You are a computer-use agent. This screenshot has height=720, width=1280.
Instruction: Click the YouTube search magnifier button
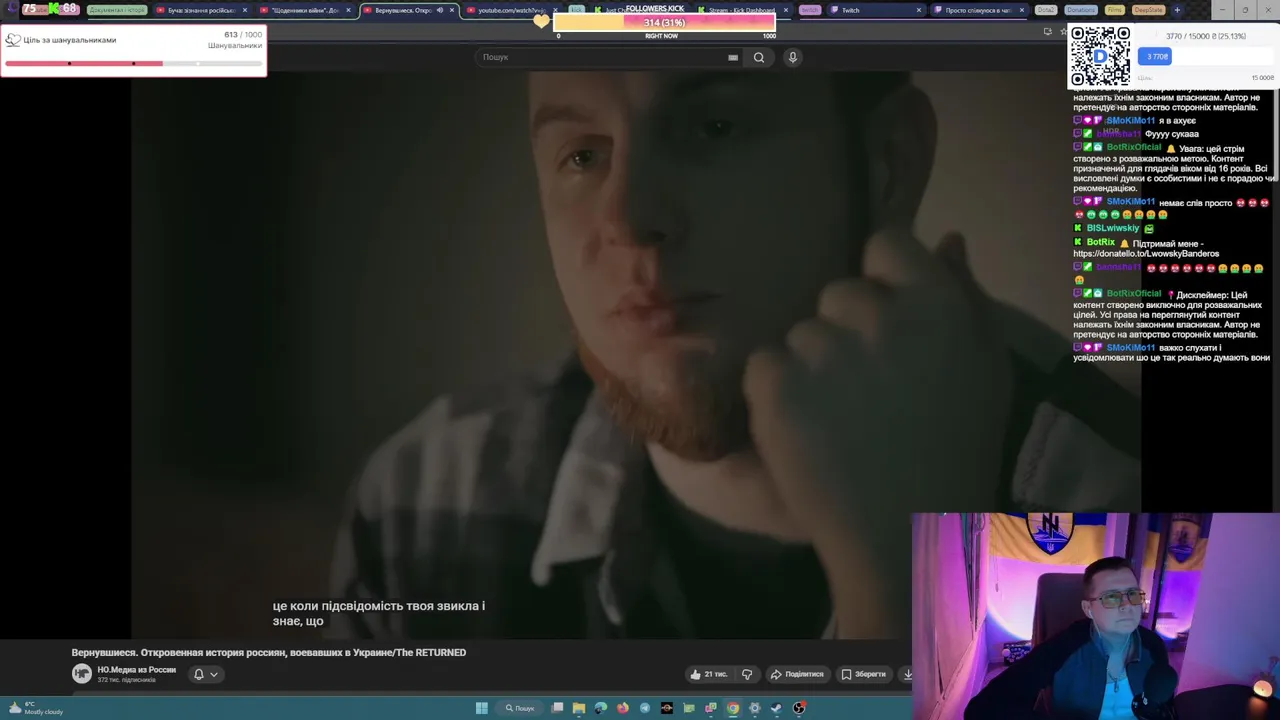tap(759, 57)
